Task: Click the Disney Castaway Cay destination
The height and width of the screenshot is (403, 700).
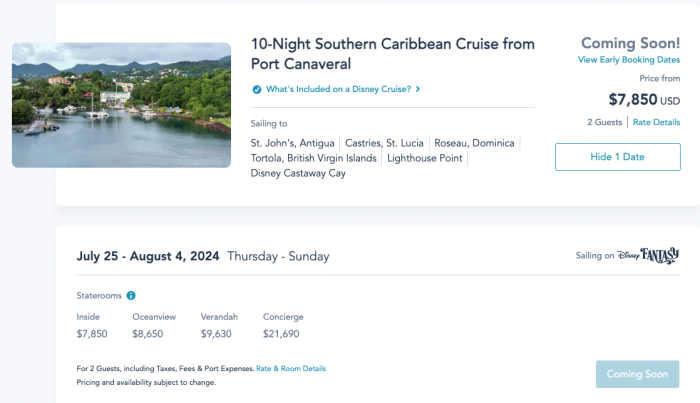Action: [x=298, y=173]
